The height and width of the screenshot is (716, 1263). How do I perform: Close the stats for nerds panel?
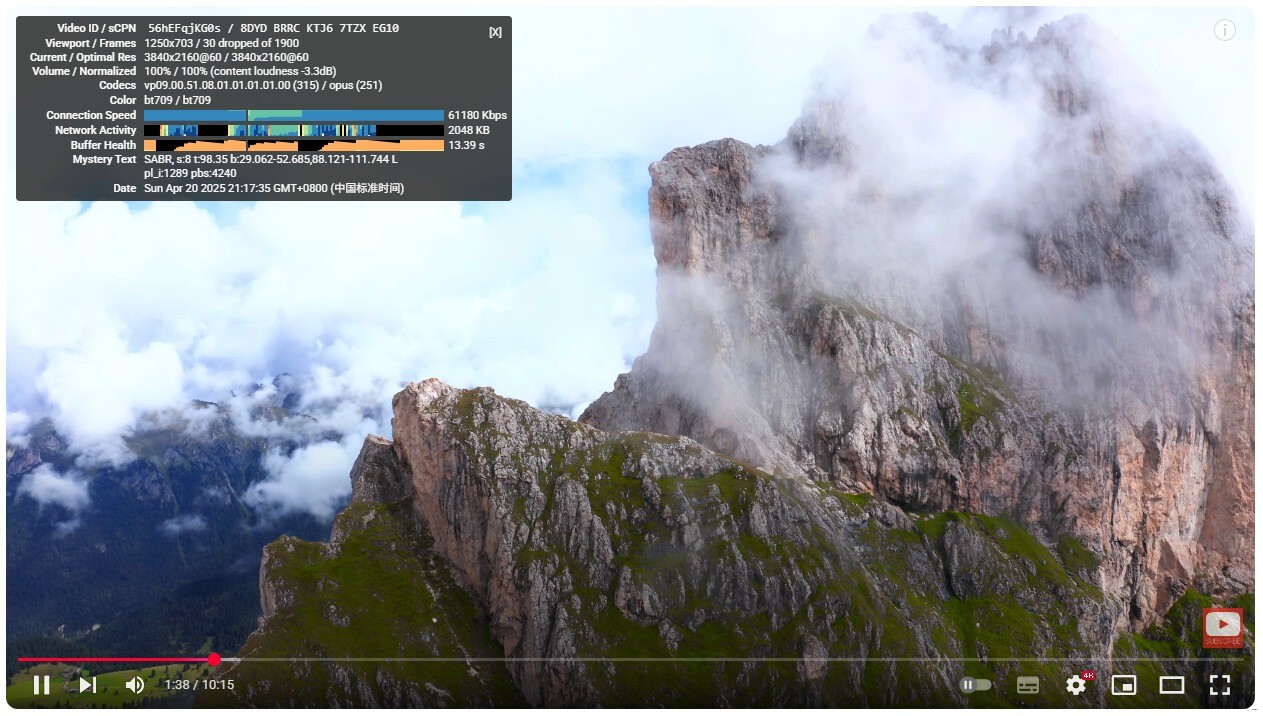[x=495, y=32]
